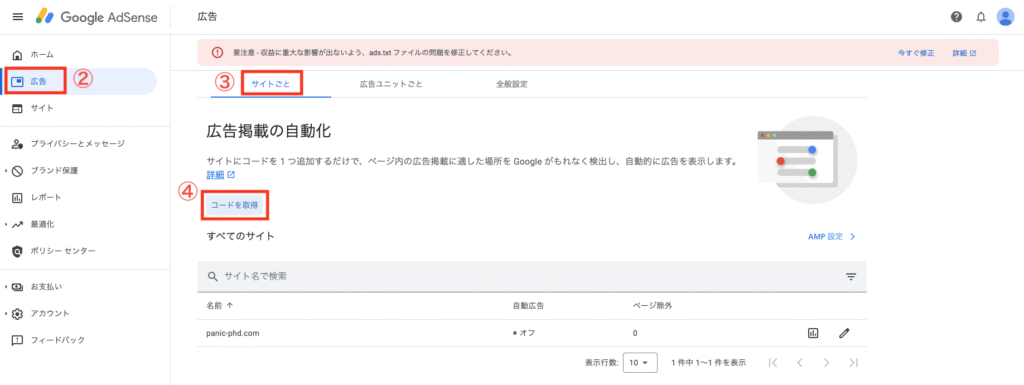Open サイト in the sidebar

(x=42, y=108)
